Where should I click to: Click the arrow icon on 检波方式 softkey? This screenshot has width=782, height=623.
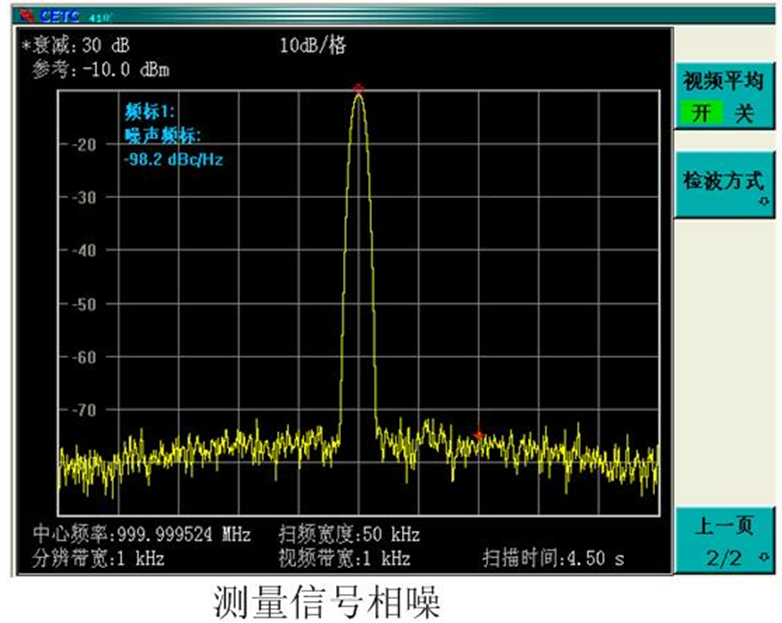click(765, 202)
